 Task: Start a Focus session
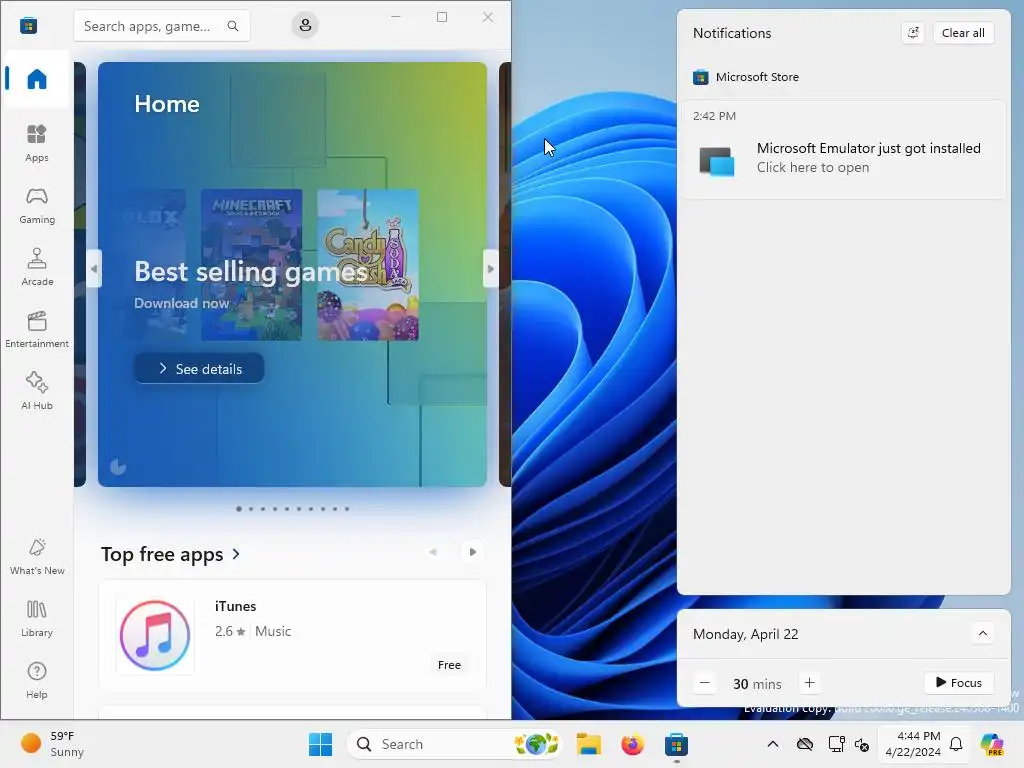tap(959, 682)
